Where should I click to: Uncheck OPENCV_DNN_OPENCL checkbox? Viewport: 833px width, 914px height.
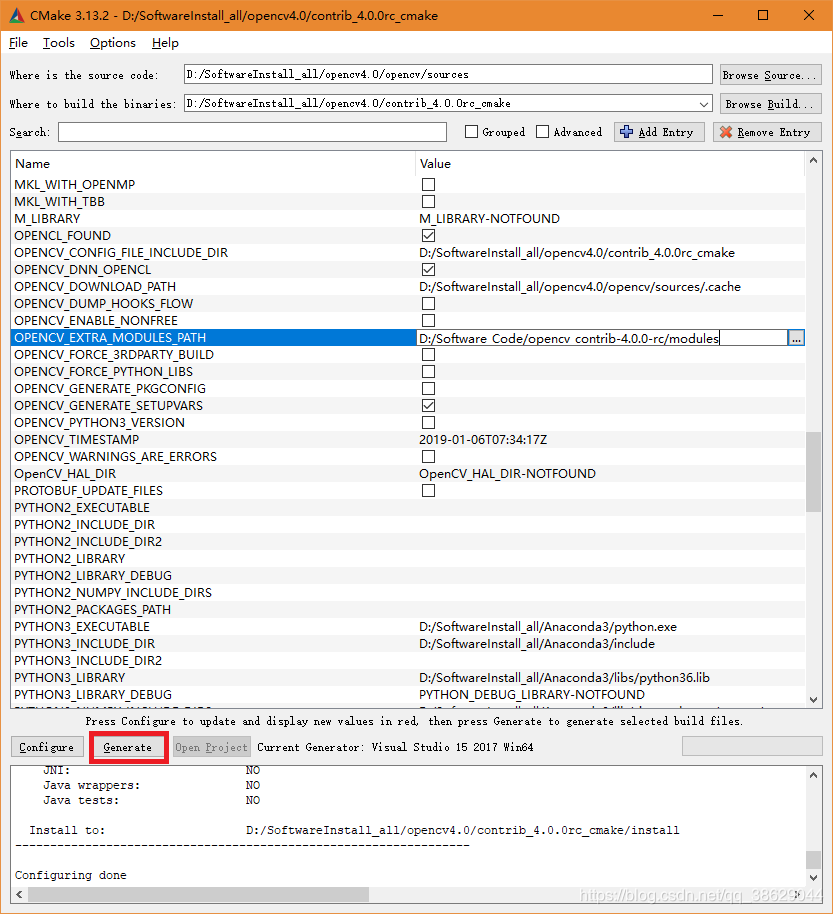click(x=428, y=270)
